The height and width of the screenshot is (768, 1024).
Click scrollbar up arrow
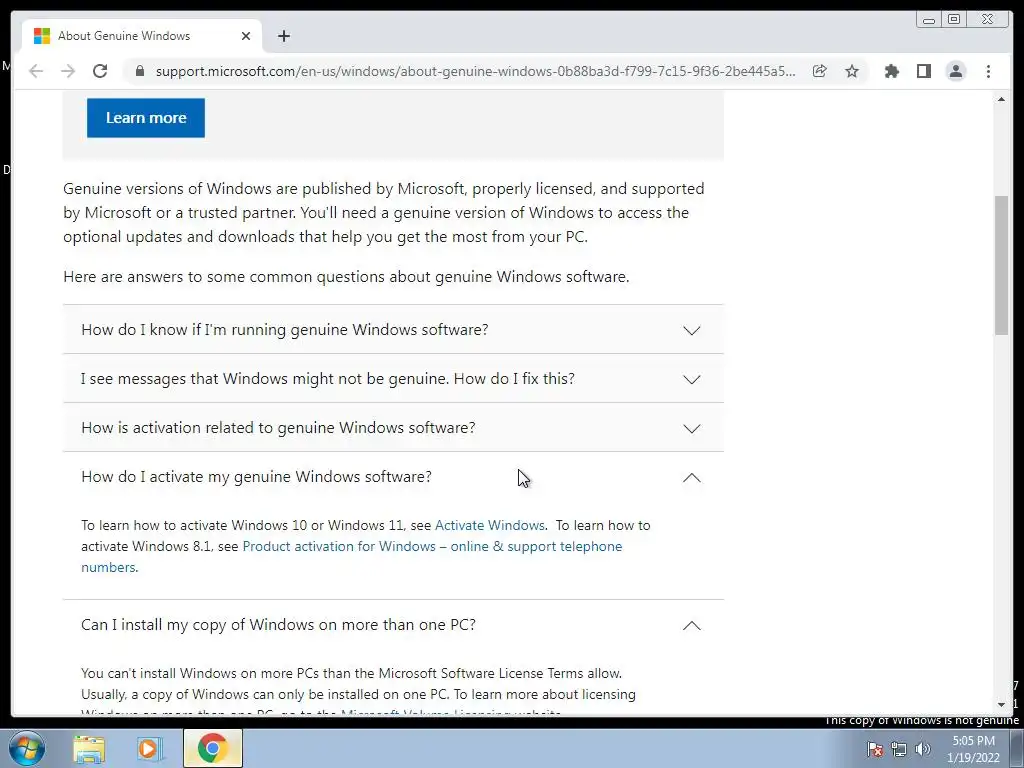click(x=1001, y=99)
